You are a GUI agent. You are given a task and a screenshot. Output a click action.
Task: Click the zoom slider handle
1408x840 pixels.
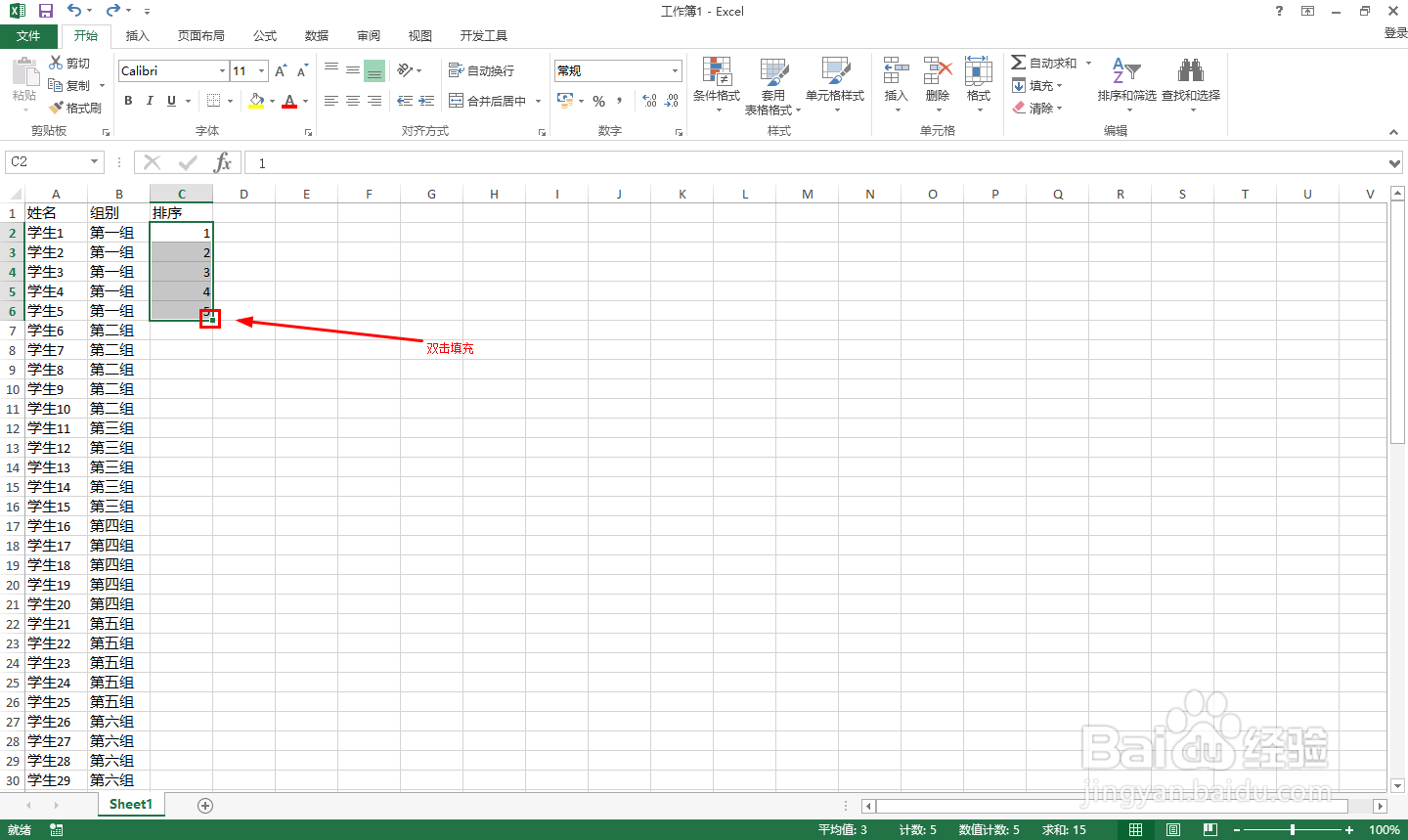(1293, 830)
